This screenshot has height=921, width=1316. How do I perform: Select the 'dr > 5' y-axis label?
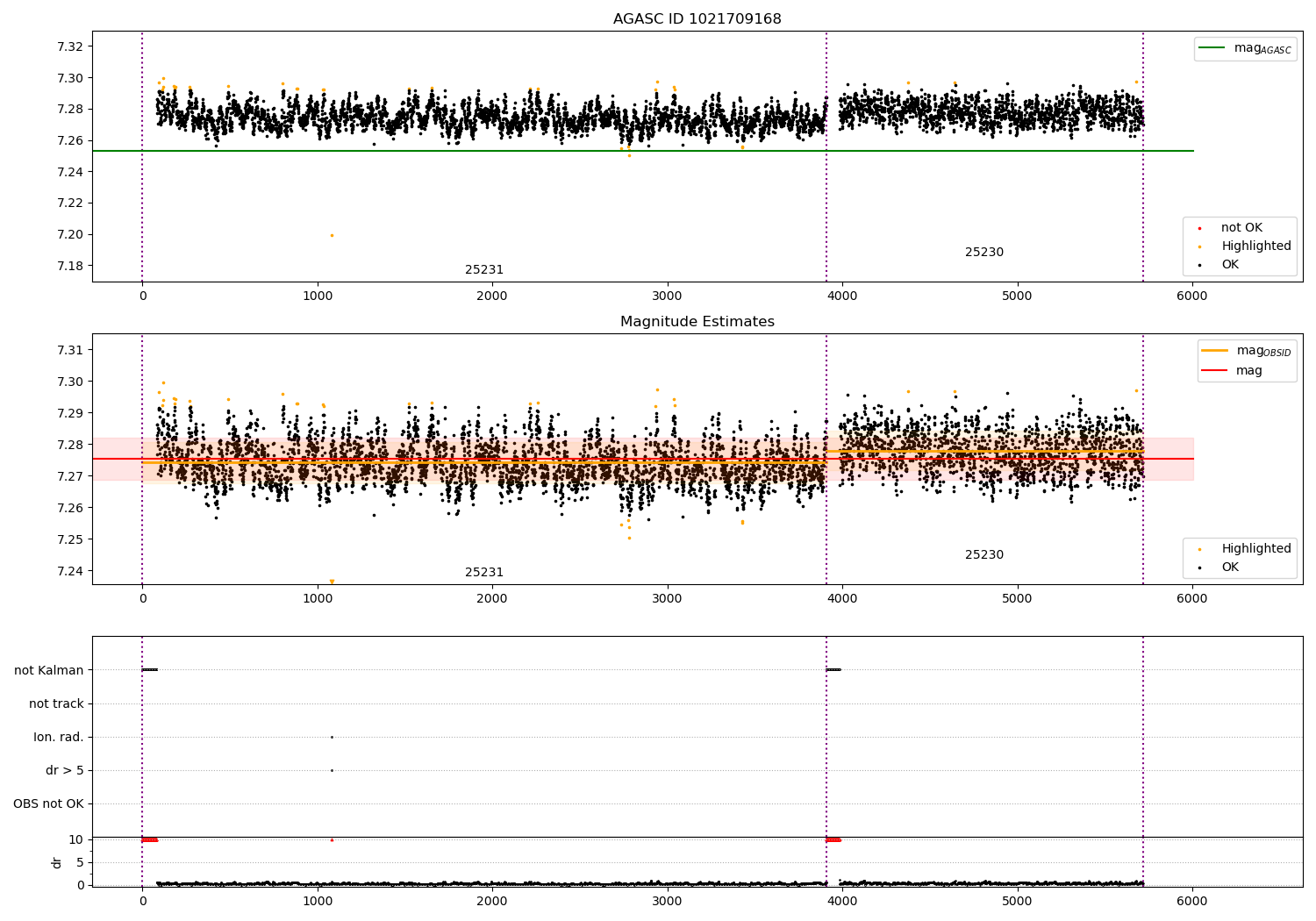click(x=65, y=770)
